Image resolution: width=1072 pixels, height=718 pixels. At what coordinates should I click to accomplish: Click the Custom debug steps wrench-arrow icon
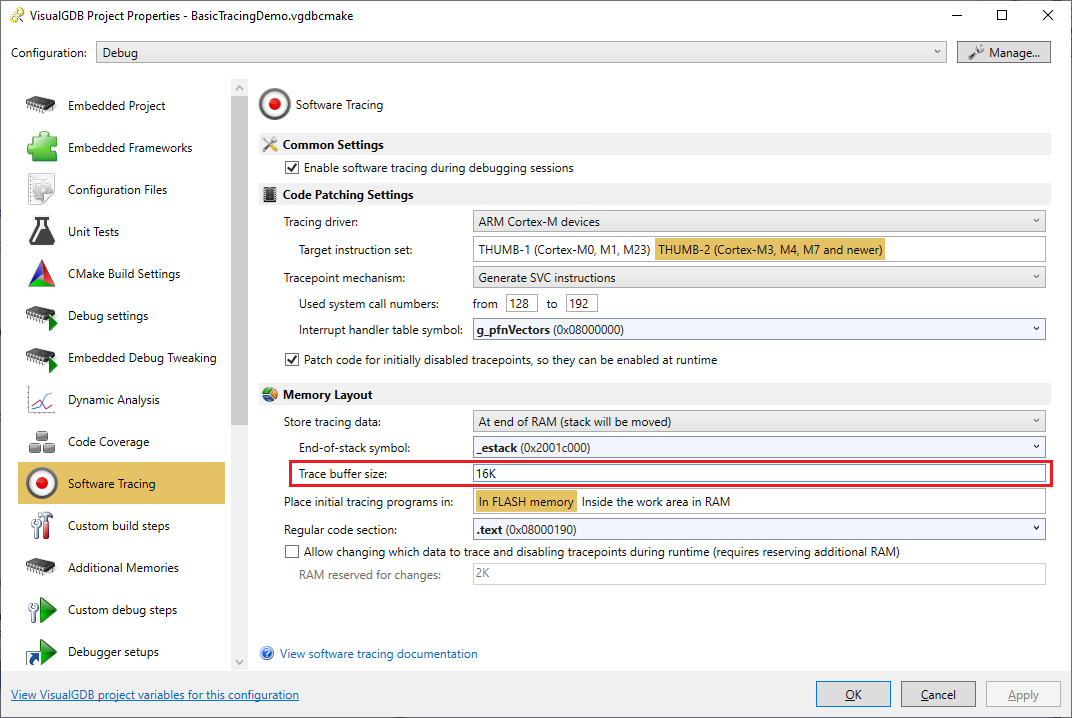42,610
